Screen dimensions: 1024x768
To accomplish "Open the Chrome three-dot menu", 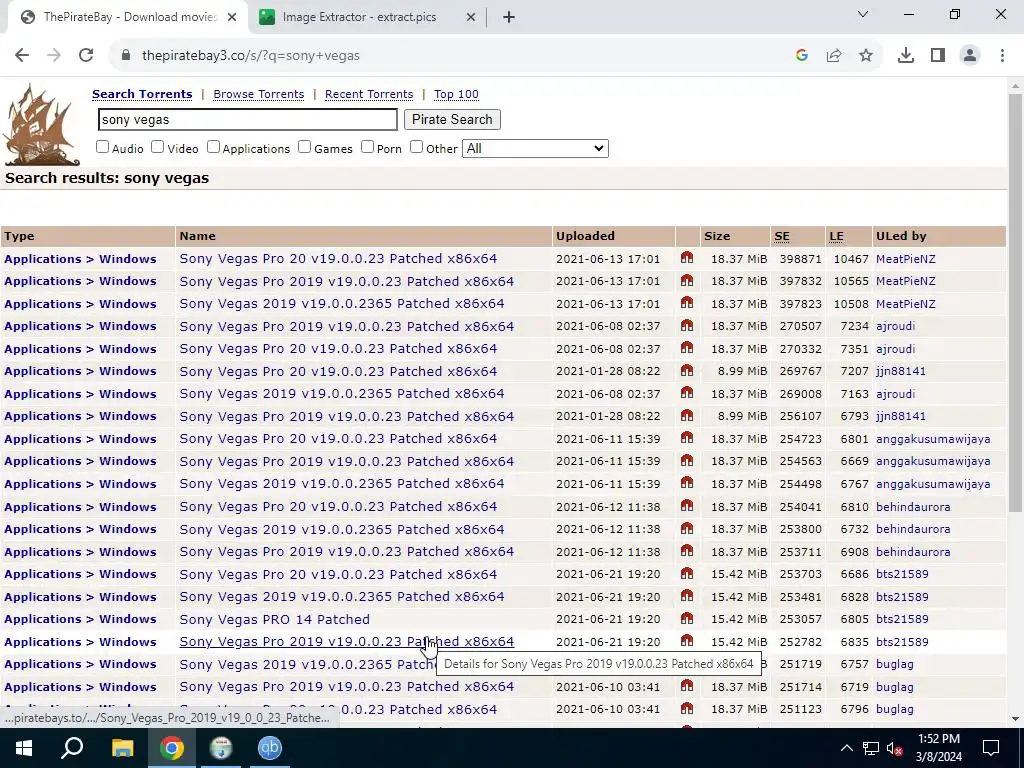I will (x=1002, y=56).
